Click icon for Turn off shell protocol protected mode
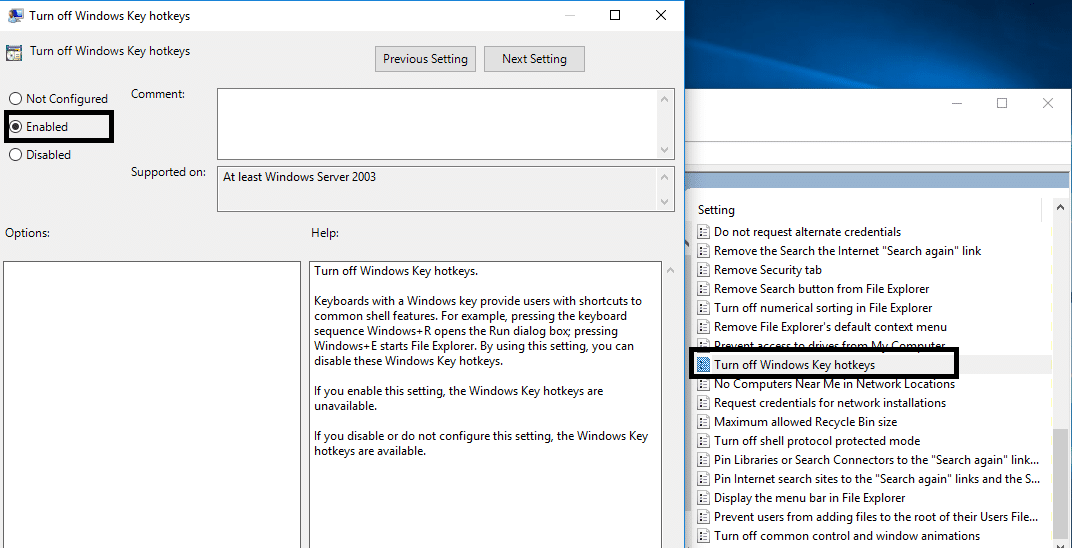 [x=704, y=441]
